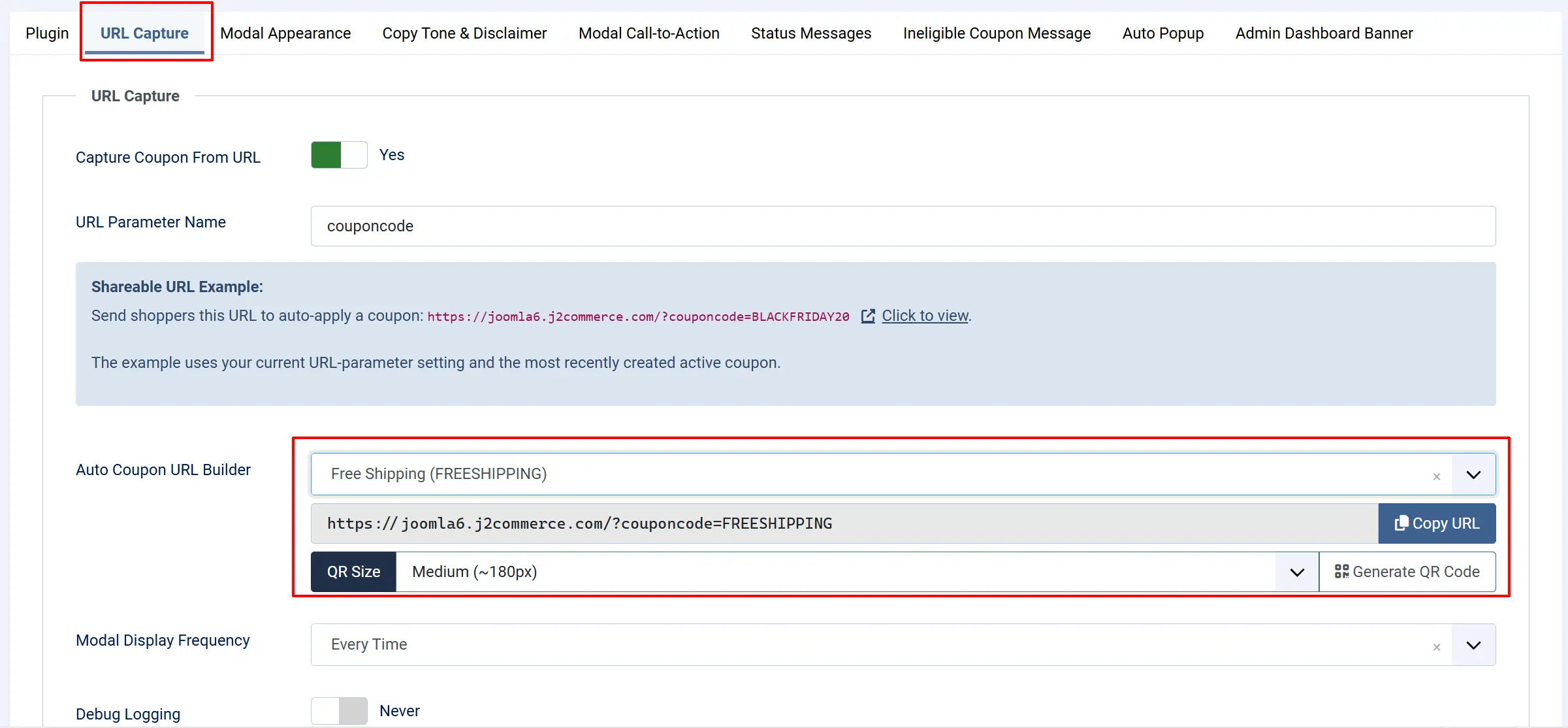Expand the Auto Coupon URL Builder dropdown arrow
The image size is (1568, 728).
pyautogui.click(x=1473, y=474)
